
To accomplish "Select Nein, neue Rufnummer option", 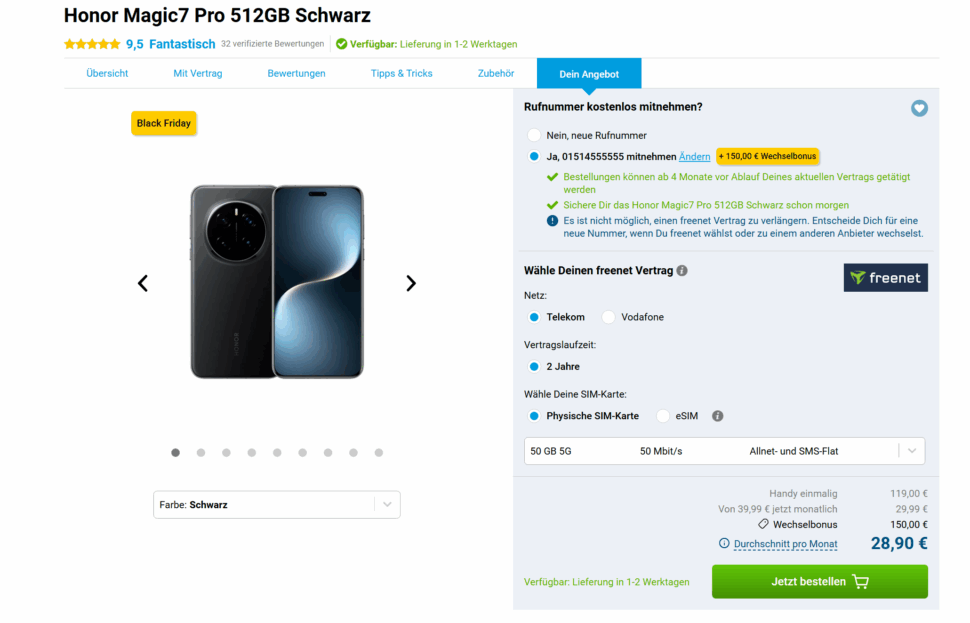I will (532, 134).
